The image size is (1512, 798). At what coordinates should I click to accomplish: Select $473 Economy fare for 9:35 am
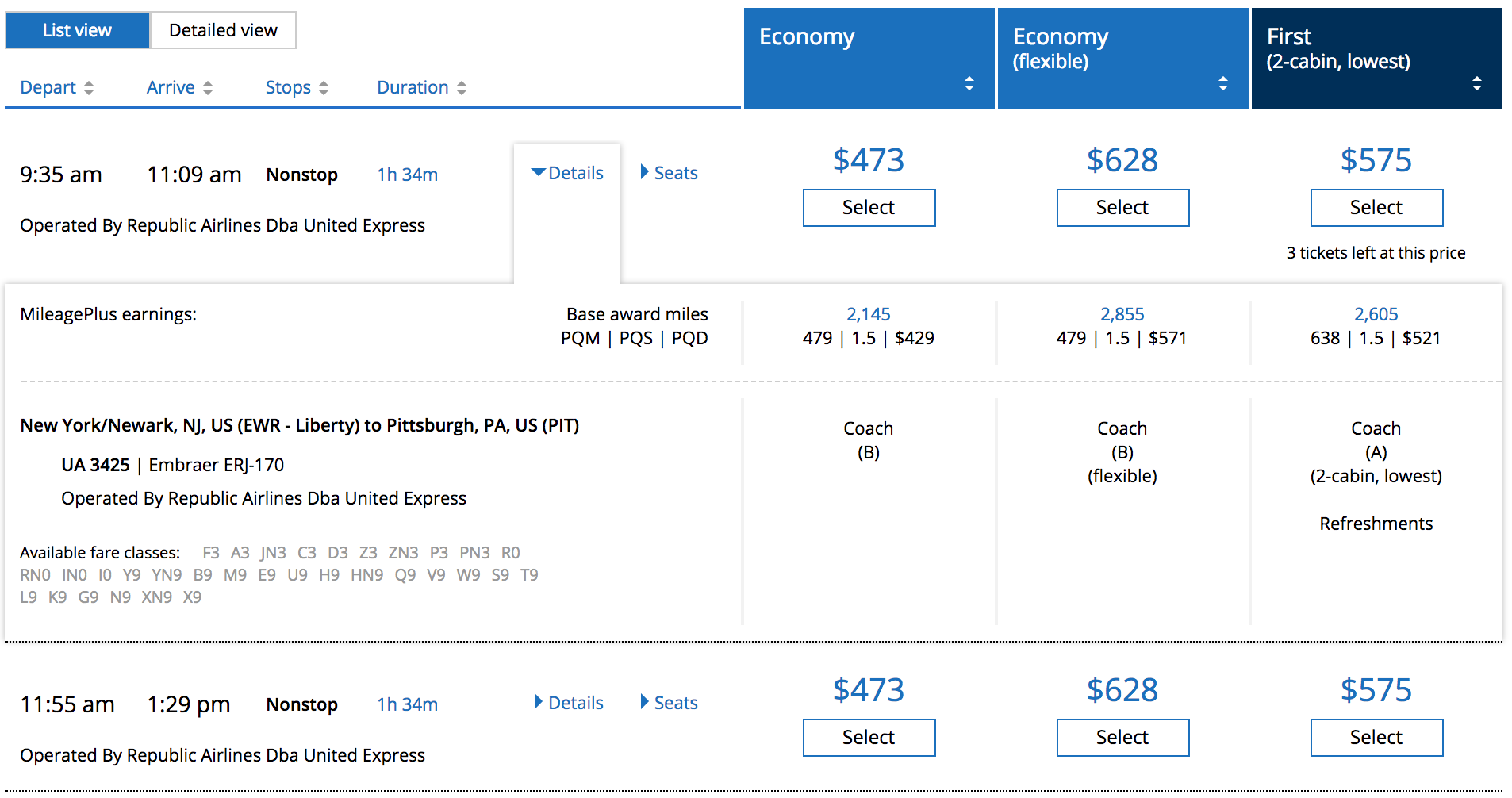point(869,208)
